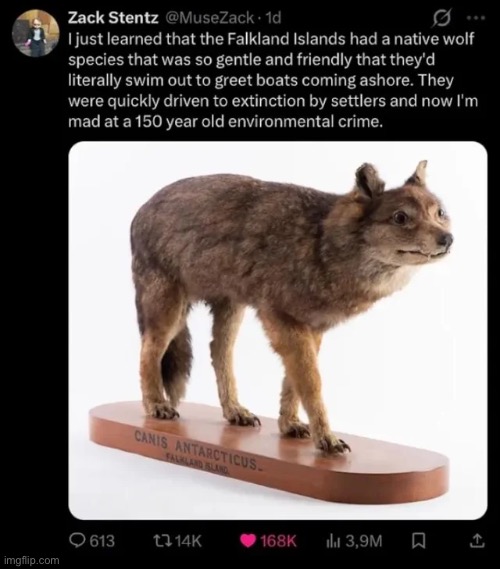Click the Zack Stentz display name
The height and width of the screenshot is (569, 500).
113,18
